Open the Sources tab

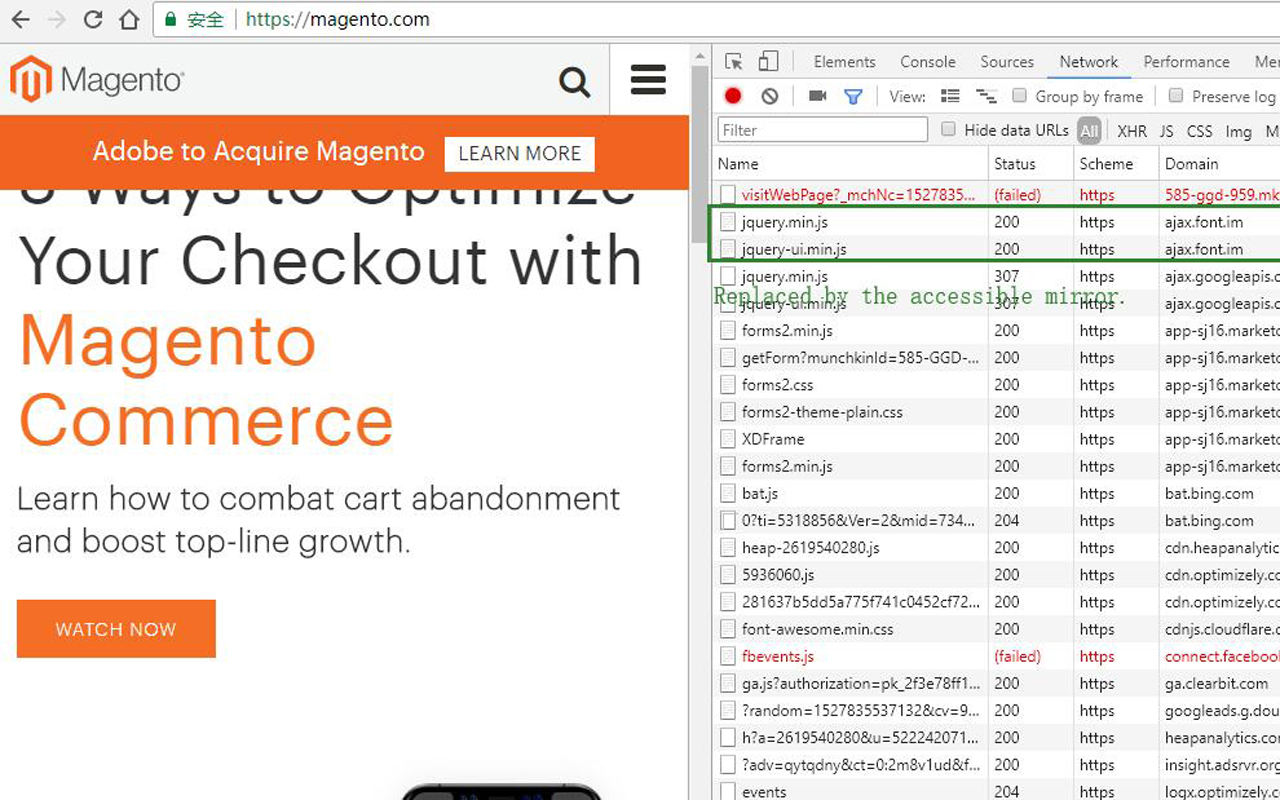1007,62
